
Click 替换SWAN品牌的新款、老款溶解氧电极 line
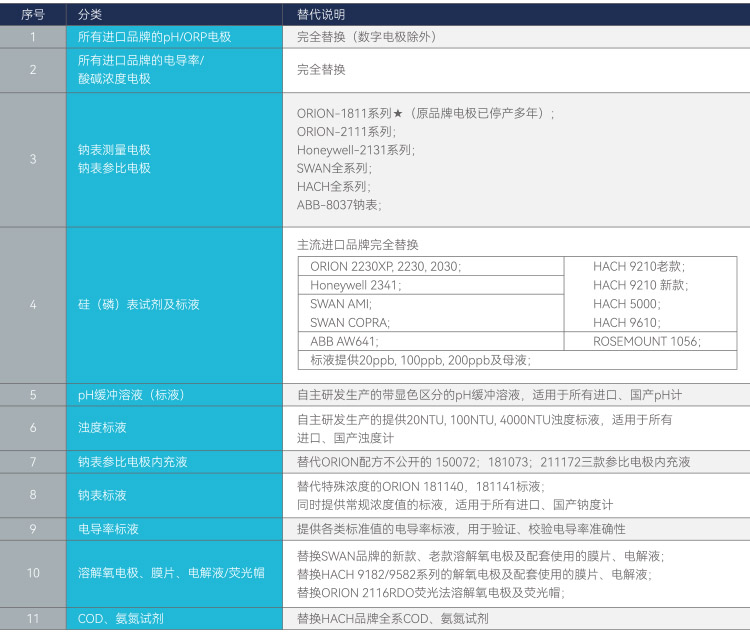pos(480,556)
